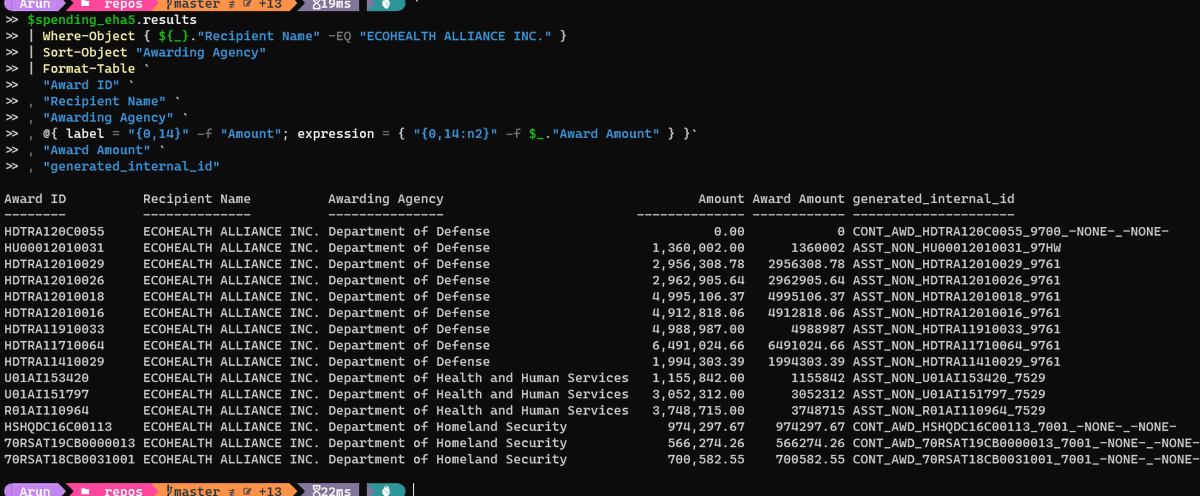Click award ID HU00012010031
Image resolution: width=1200 pixels, height=496 pixels.
pos(54,247)
